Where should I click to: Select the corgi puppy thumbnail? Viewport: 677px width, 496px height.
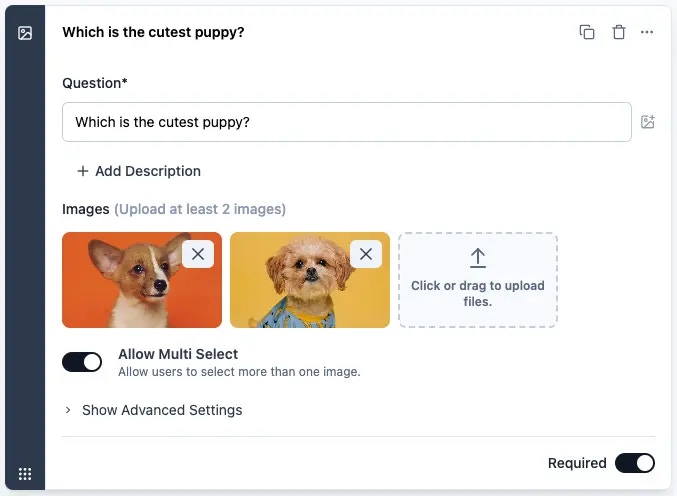142,280
